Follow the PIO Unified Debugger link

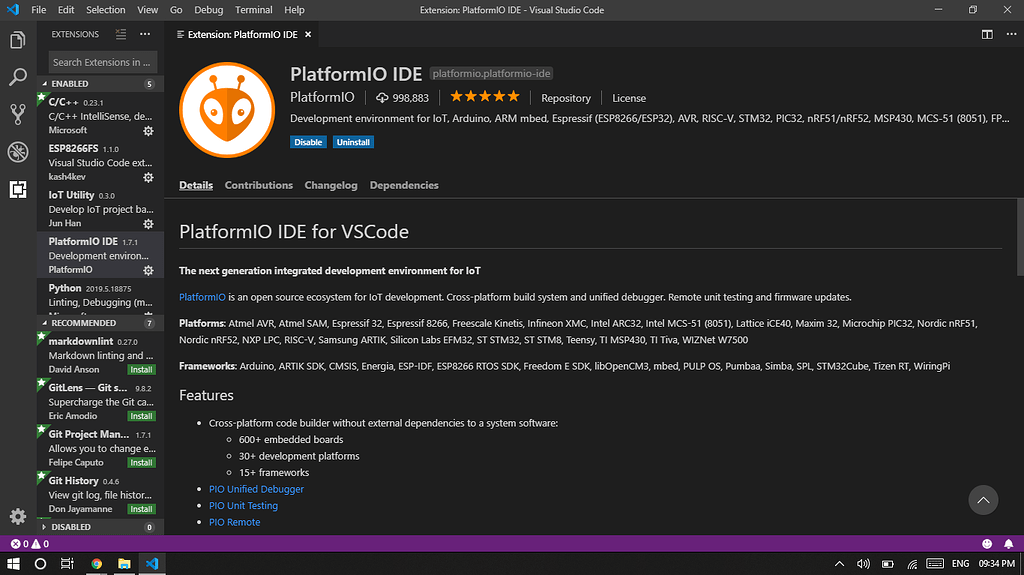pyautogui.click(x=256, y=489)
